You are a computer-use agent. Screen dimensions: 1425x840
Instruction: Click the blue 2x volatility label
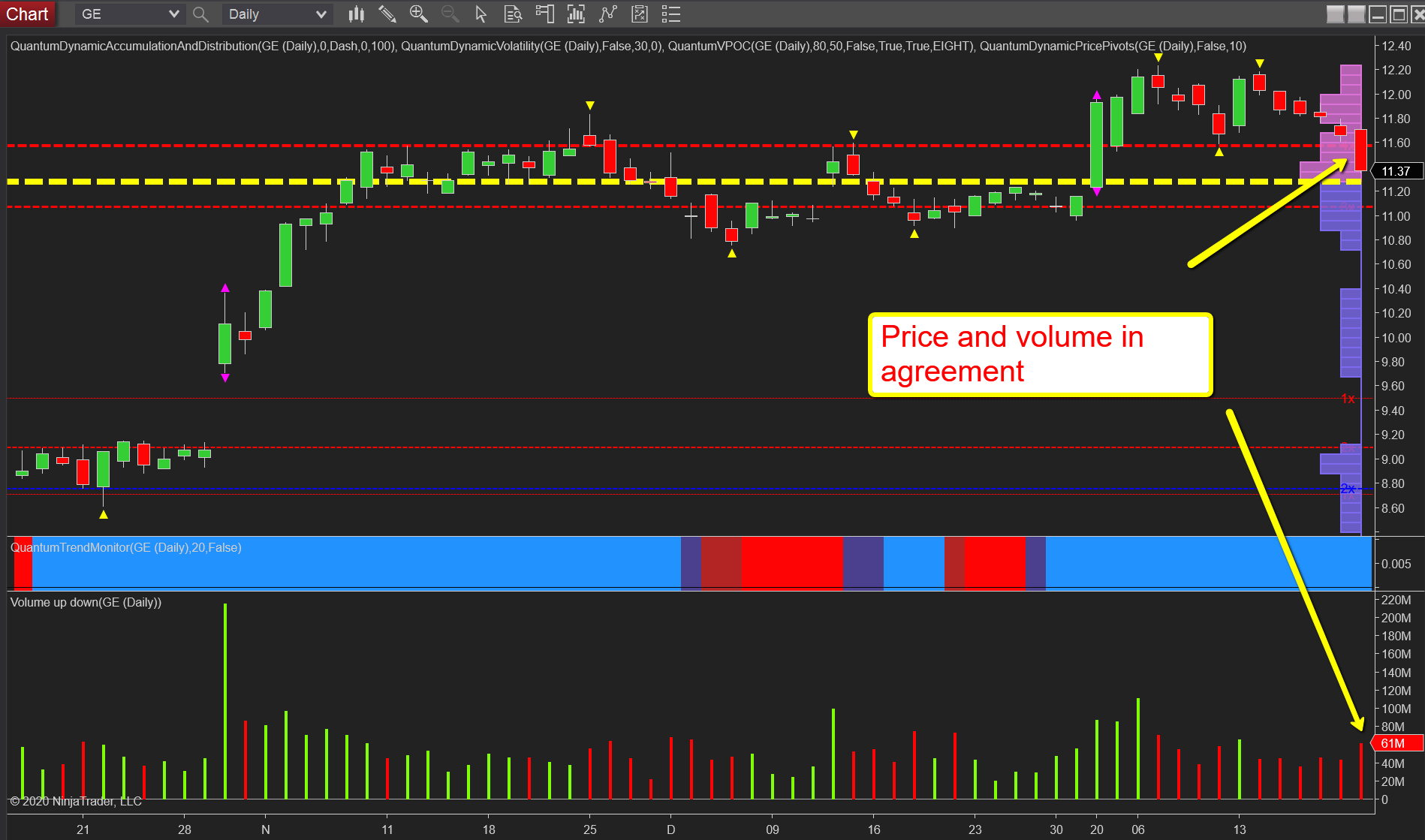point(1348,489)
